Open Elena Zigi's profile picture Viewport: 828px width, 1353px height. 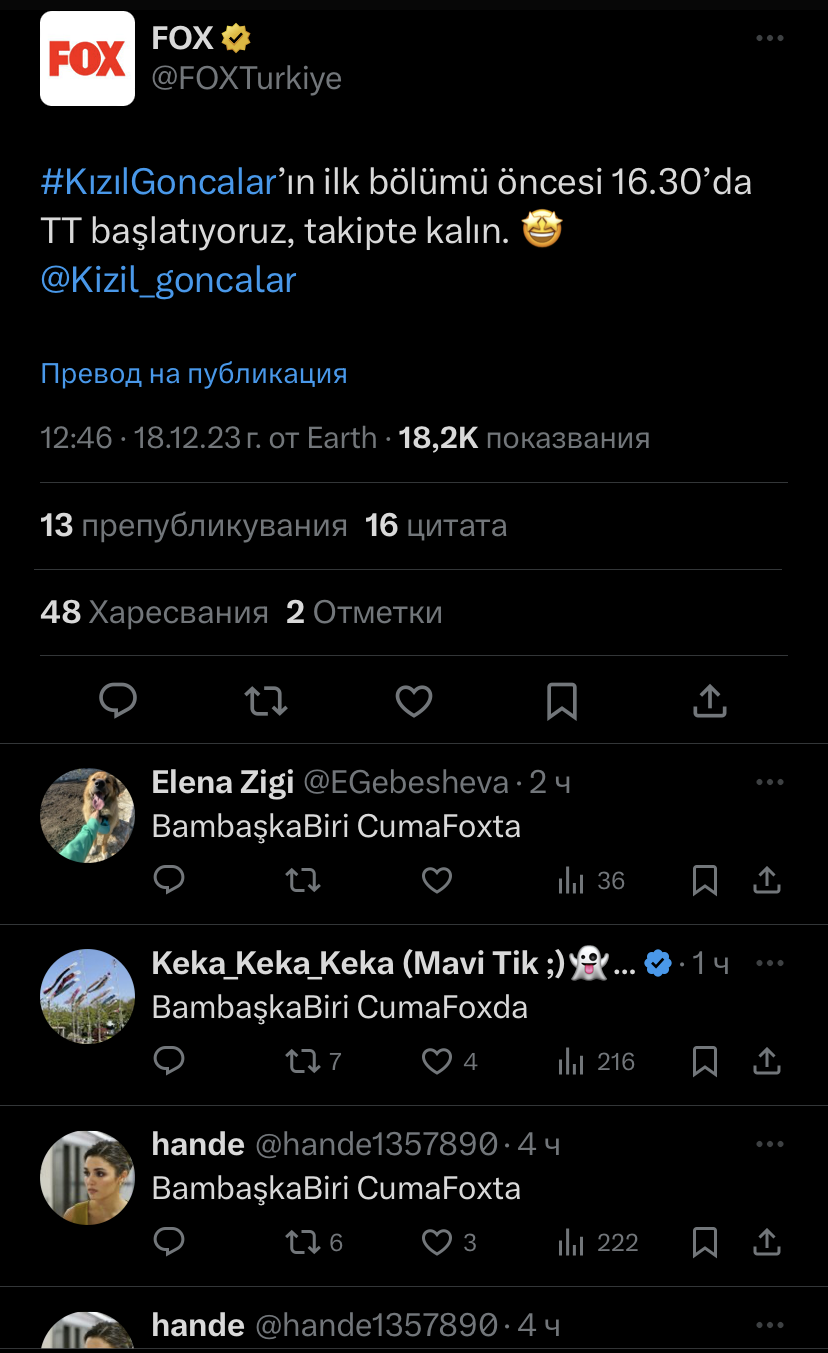pos(87,815)
